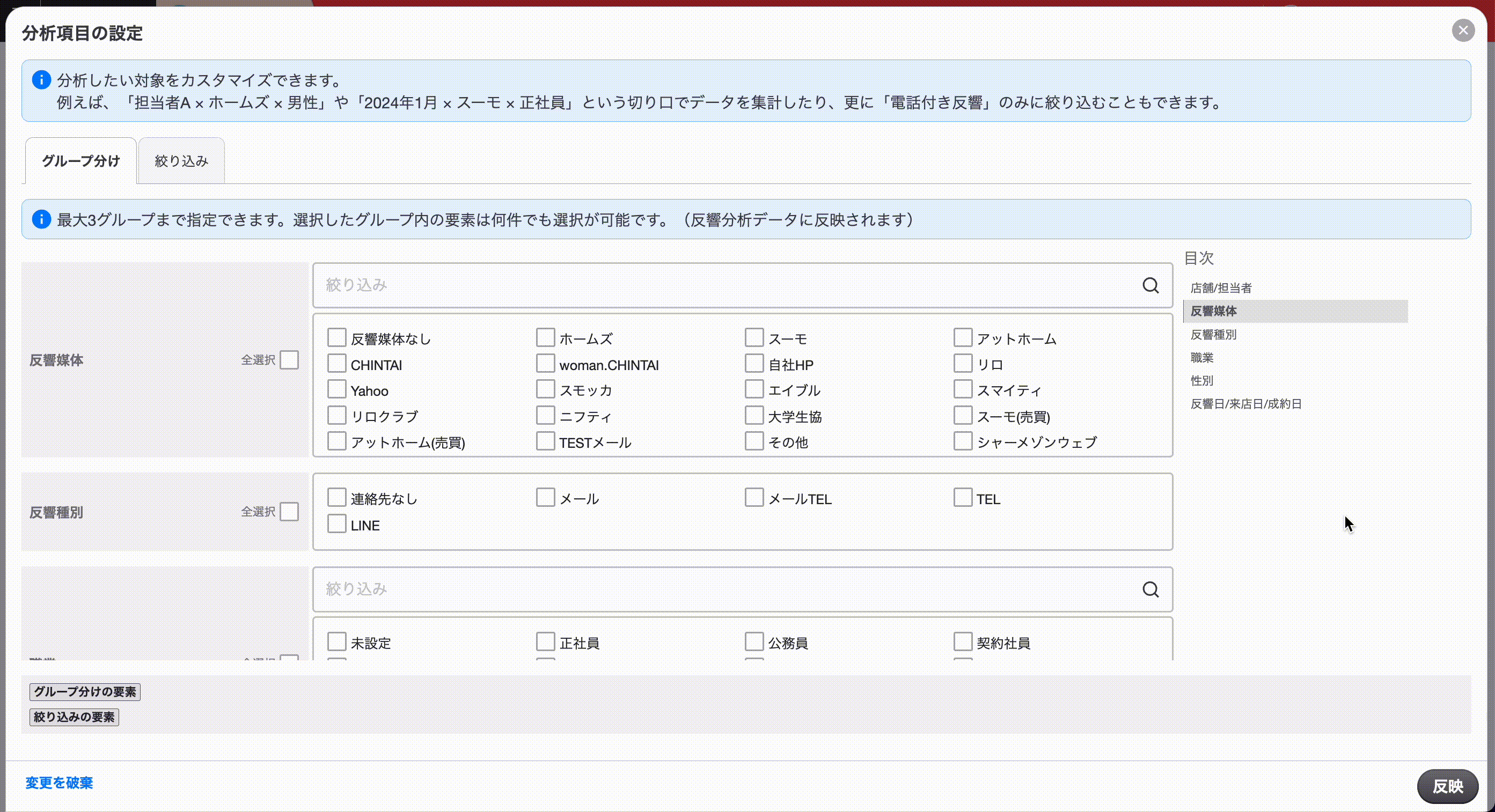Toggle 全選択 for 反響種別
This screenshot has height=812, width=1495.
[x=289, y=512]
